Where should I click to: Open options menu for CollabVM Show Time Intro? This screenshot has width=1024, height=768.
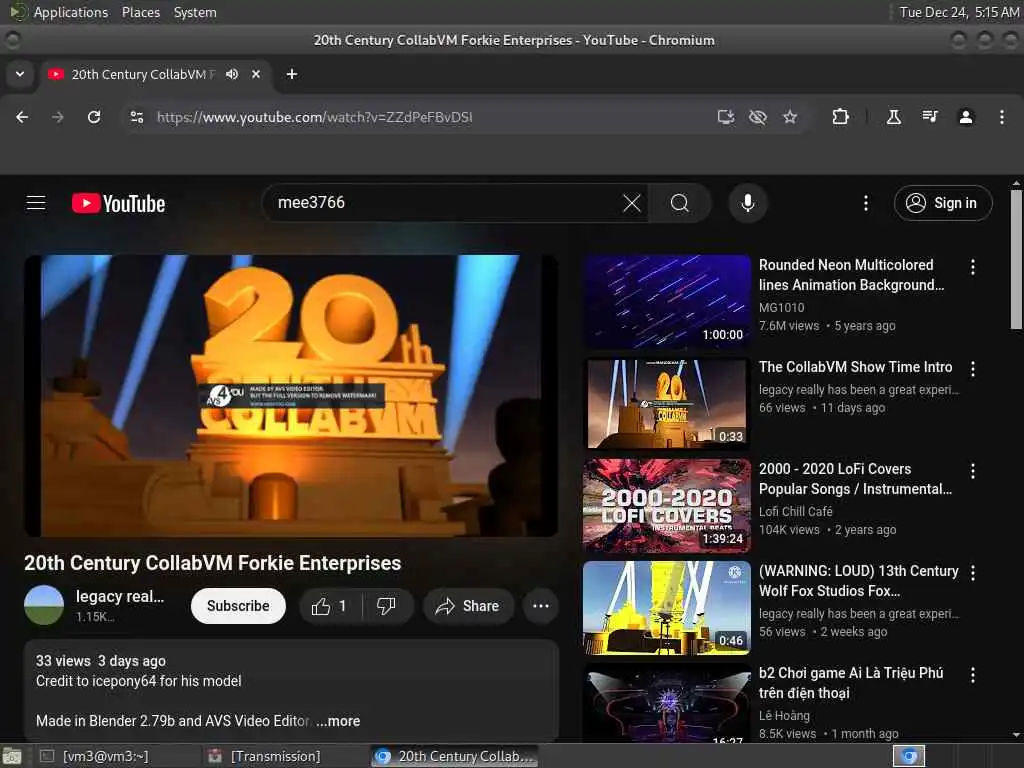point(972,369)
